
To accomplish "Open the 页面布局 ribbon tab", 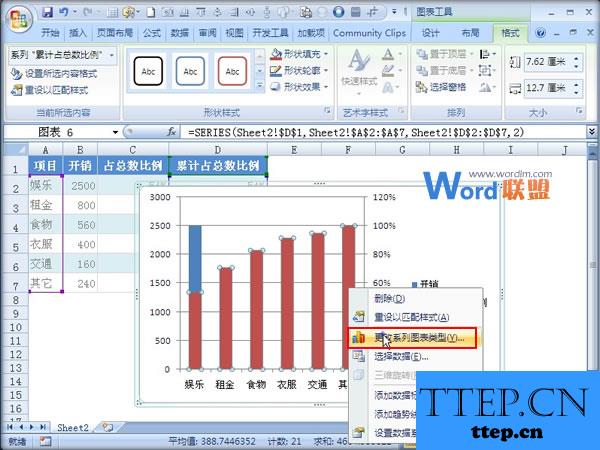I will coord(115,33).
